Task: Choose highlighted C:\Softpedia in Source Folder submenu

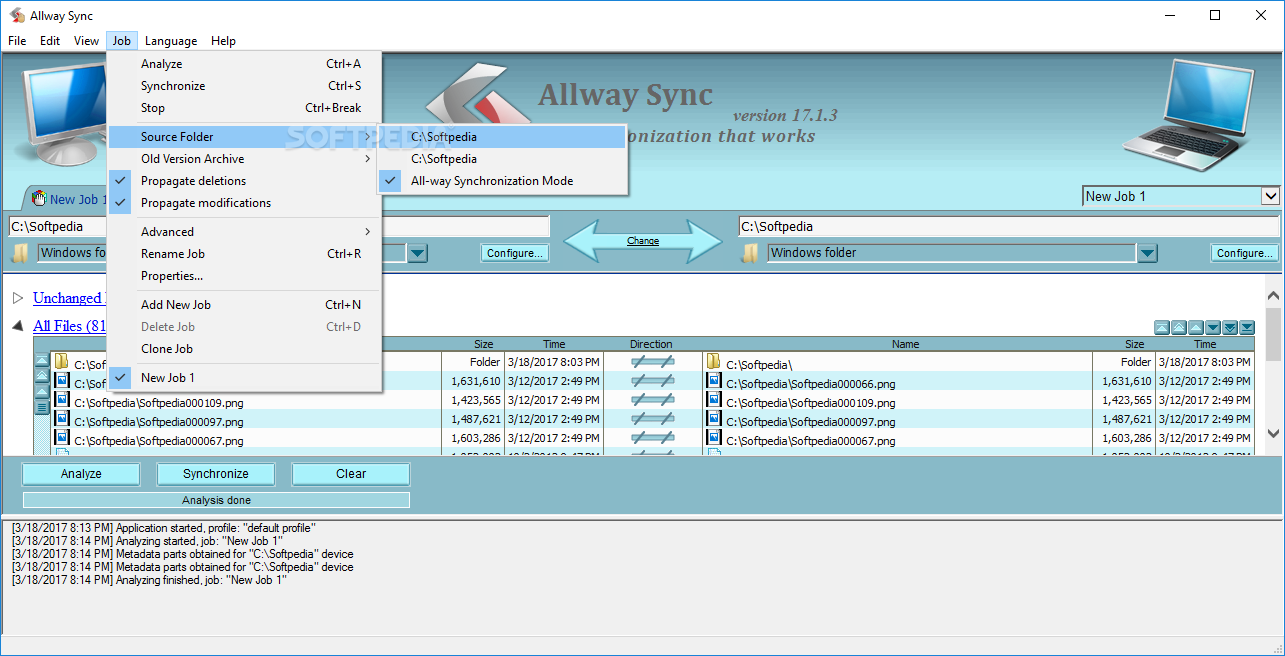Action: click(502, 137)
